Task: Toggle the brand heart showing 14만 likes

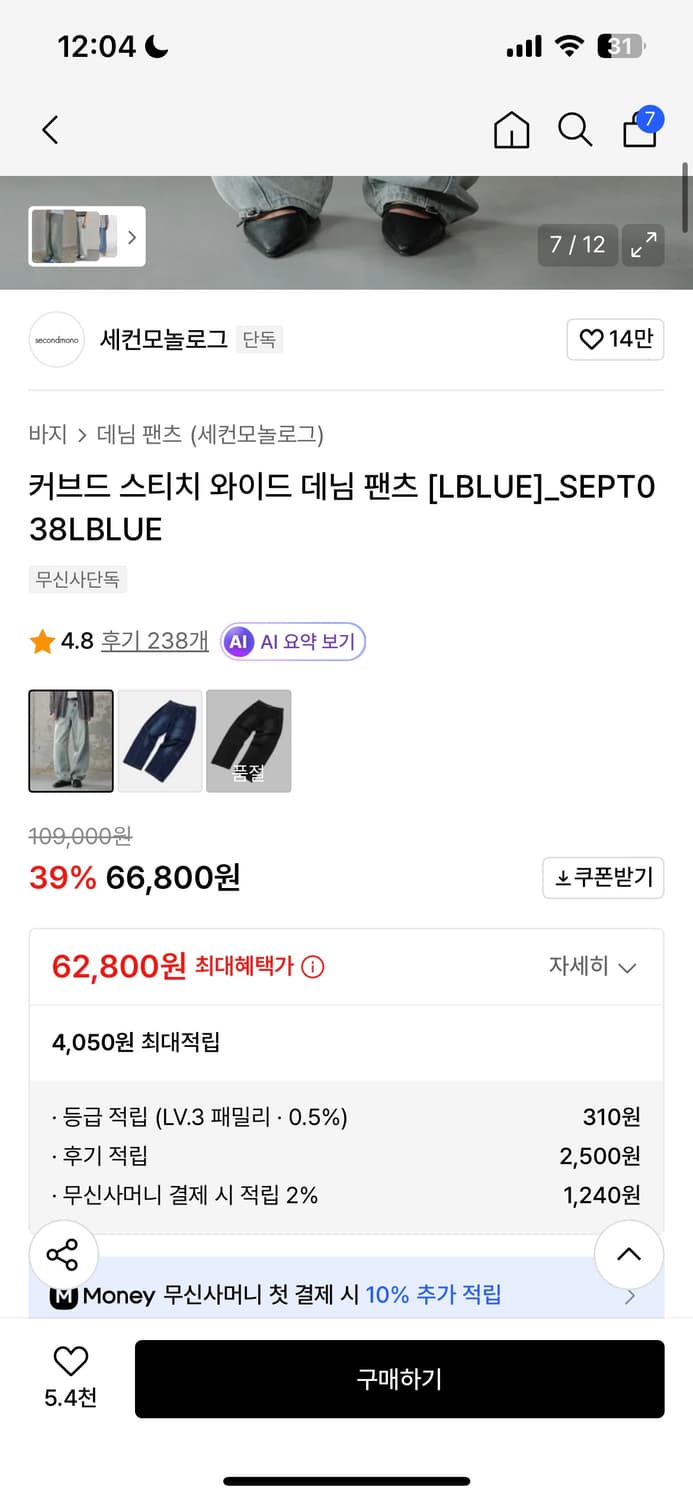Action: coord(615,339)
